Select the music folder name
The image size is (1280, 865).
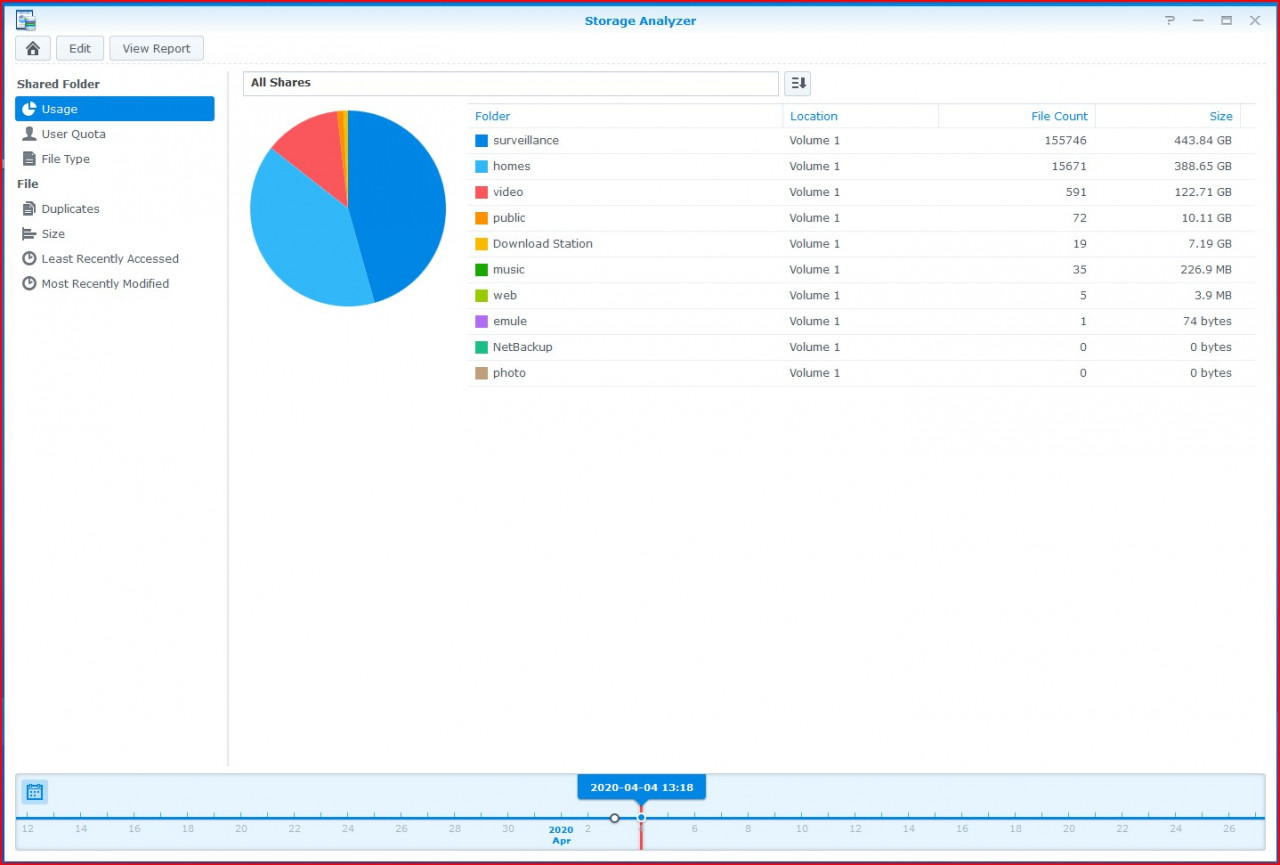click(509, 270)
